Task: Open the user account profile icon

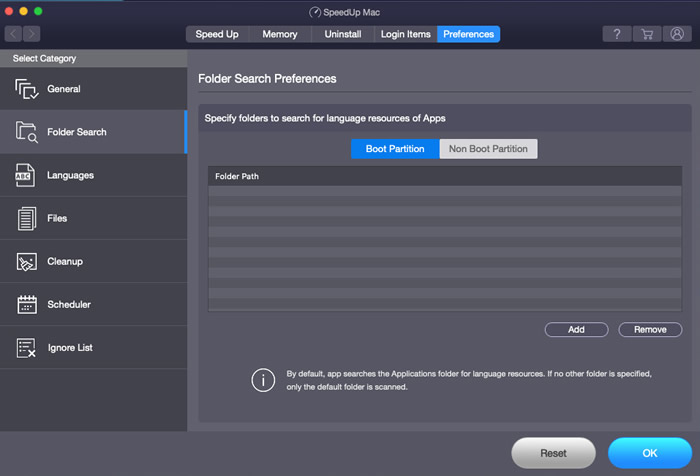Action: (x=677, y=34)
